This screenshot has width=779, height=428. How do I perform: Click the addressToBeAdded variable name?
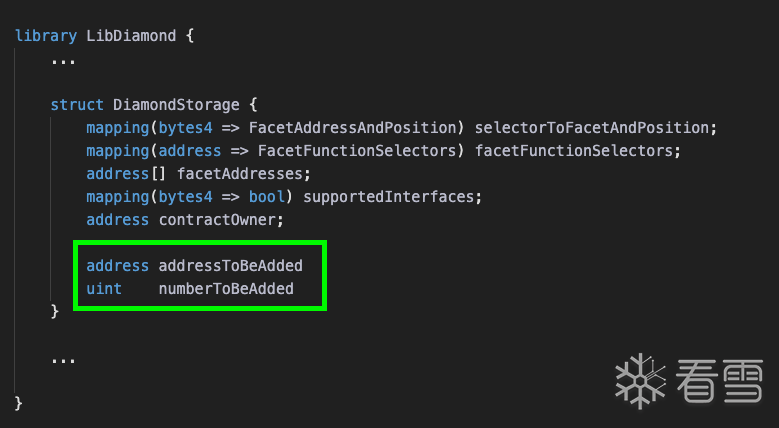point(230,266)
